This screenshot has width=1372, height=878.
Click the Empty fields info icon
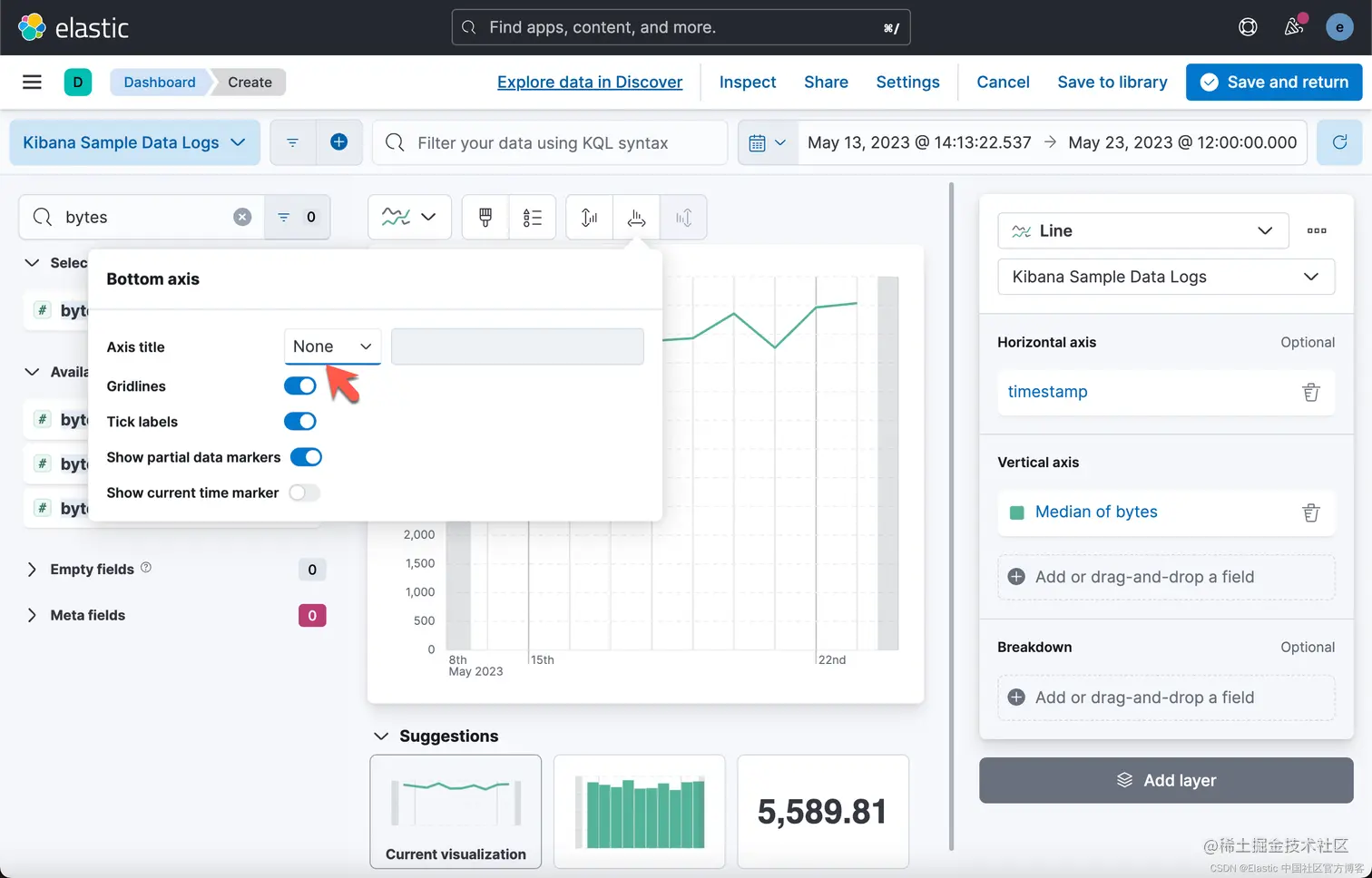pos(146,568)
